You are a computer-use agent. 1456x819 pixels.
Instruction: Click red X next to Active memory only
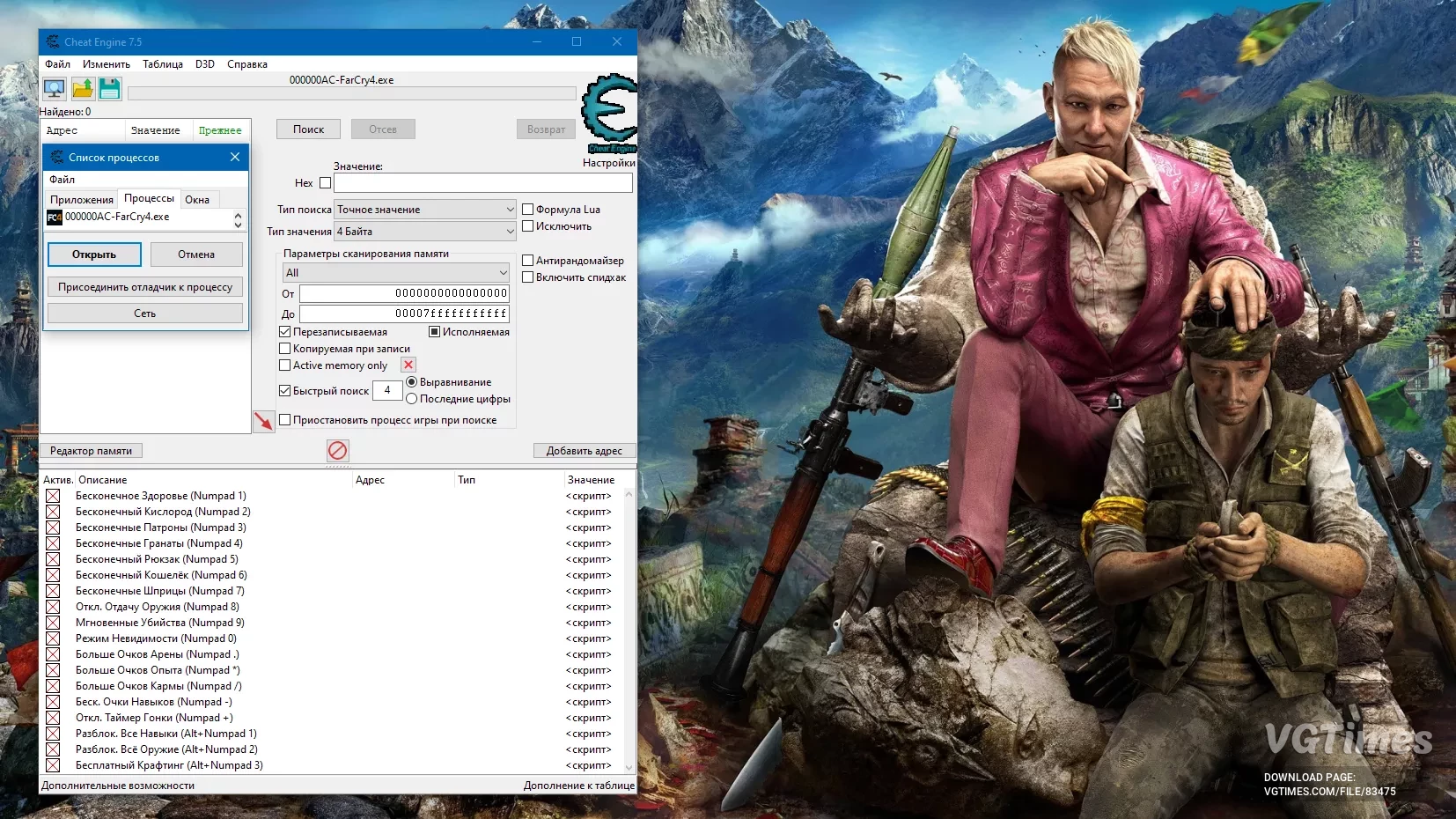coord(408,365)
